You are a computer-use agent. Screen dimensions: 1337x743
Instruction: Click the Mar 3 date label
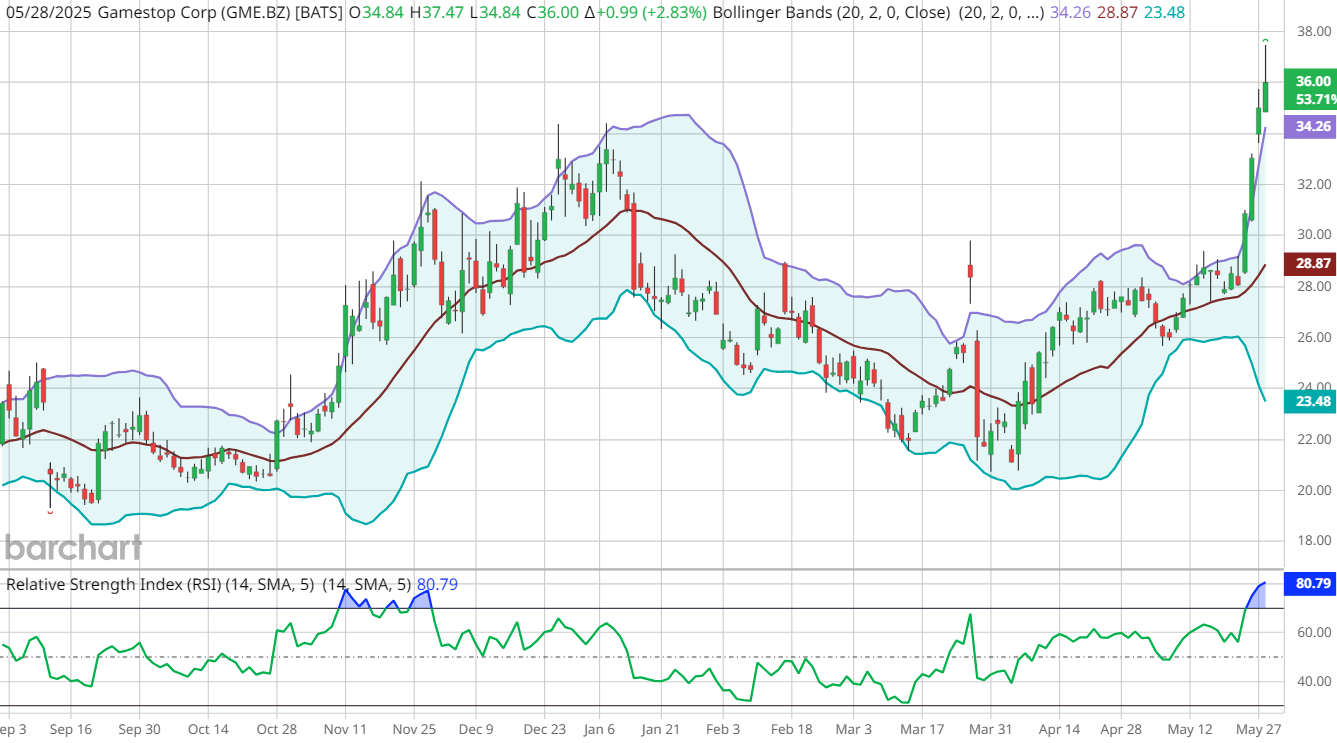click(x=853, y=729)
